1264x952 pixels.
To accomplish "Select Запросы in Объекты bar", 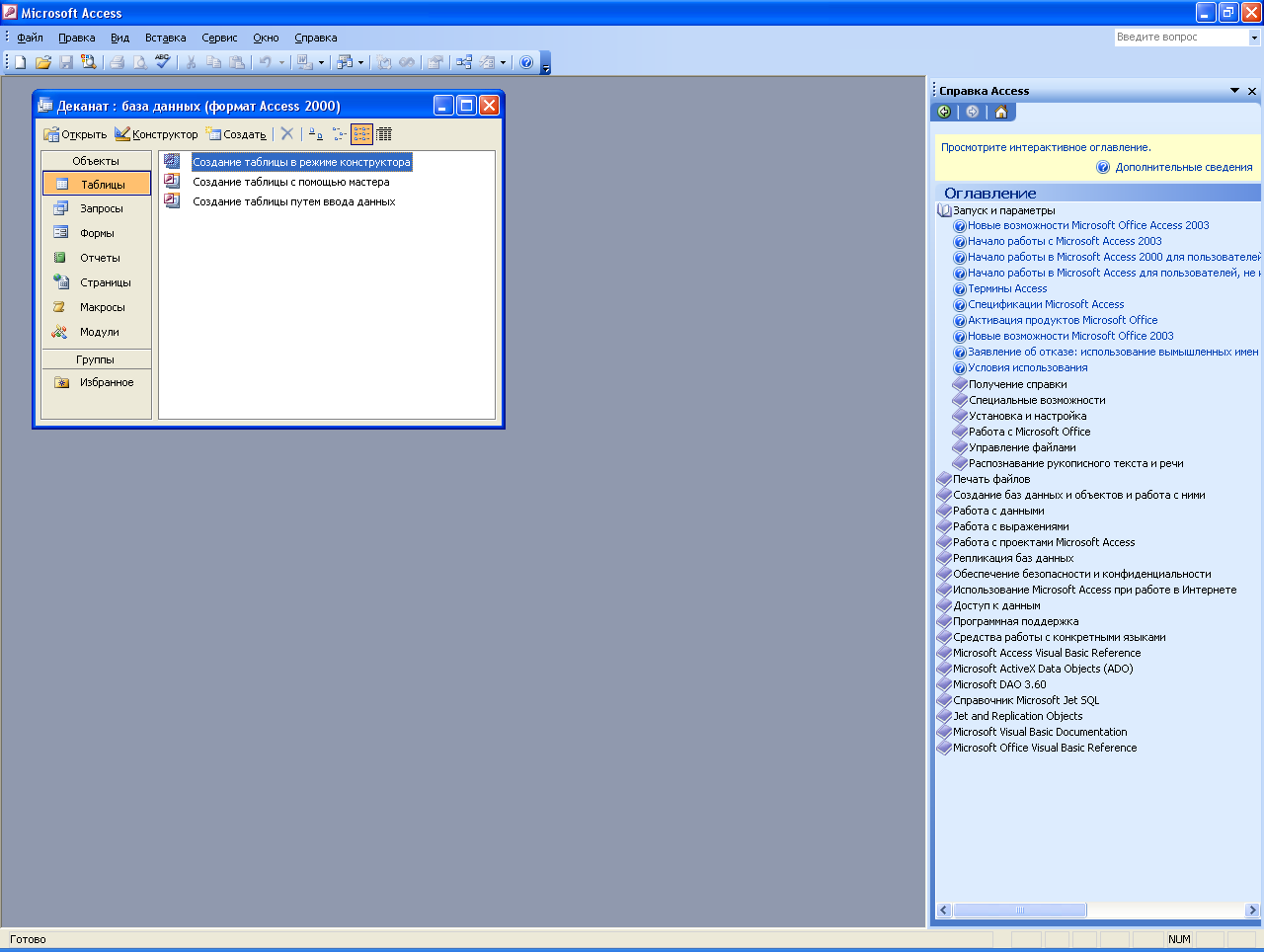I will (x=97, y=208).
